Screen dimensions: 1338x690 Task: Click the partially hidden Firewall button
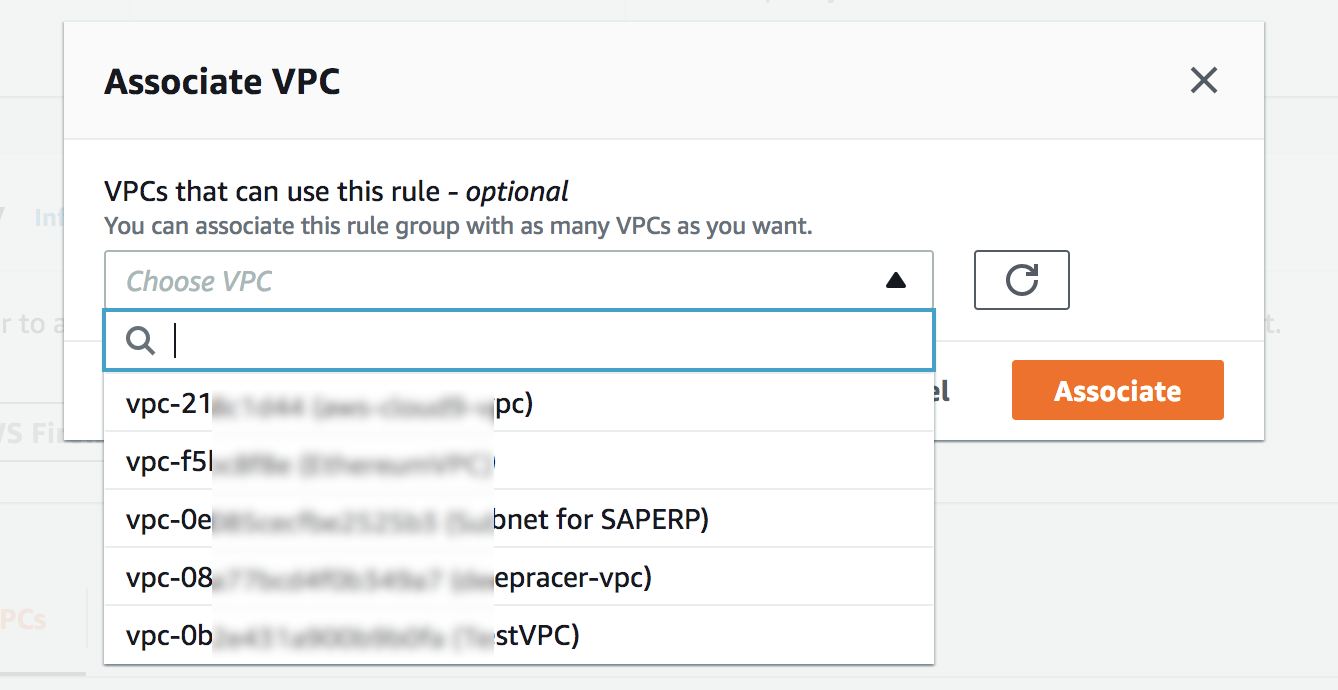click(x=32, y=433)
